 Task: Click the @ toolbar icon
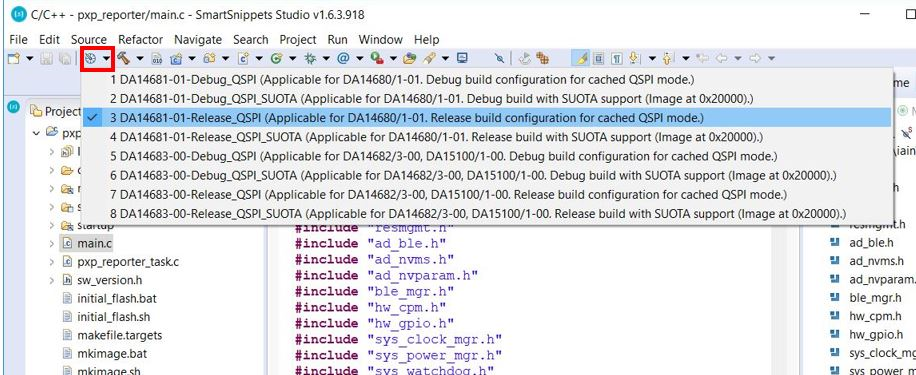point(343,58)
